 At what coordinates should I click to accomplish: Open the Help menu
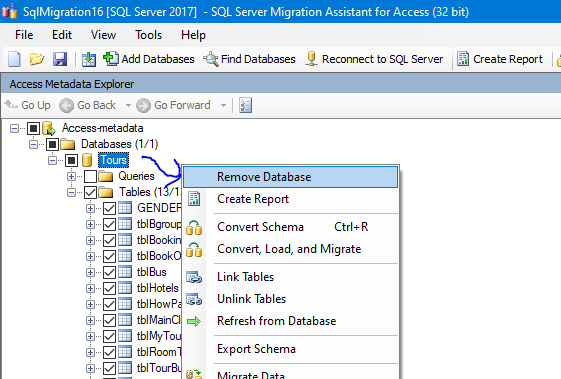(x=193, y=35)
